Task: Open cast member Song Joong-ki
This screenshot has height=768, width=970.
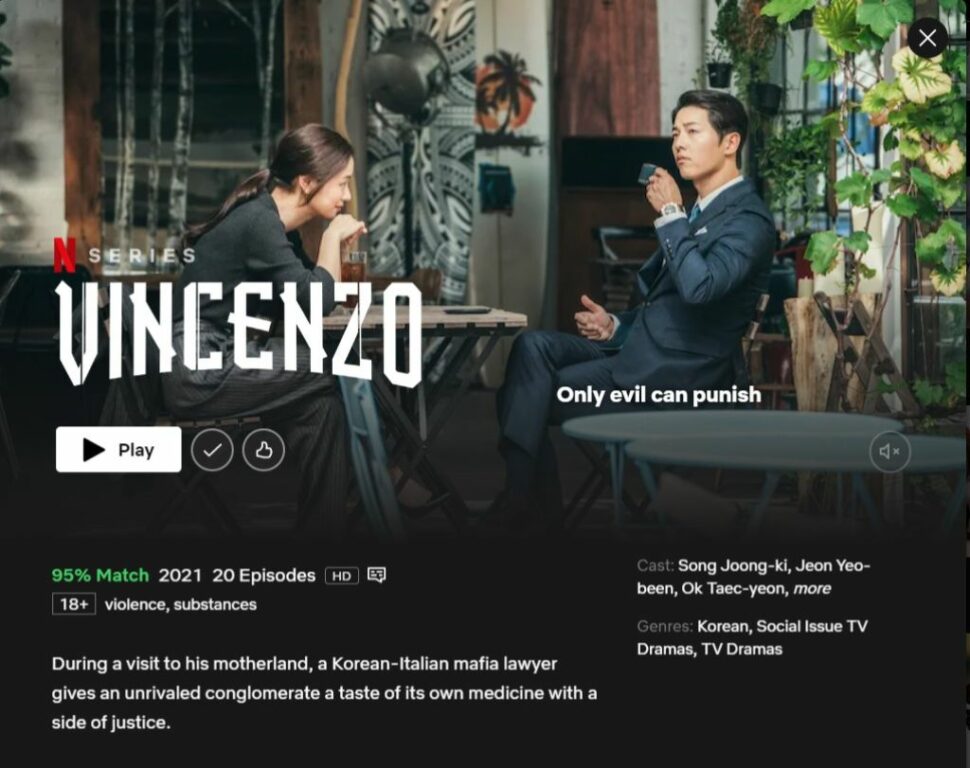Action: point(732,566)
